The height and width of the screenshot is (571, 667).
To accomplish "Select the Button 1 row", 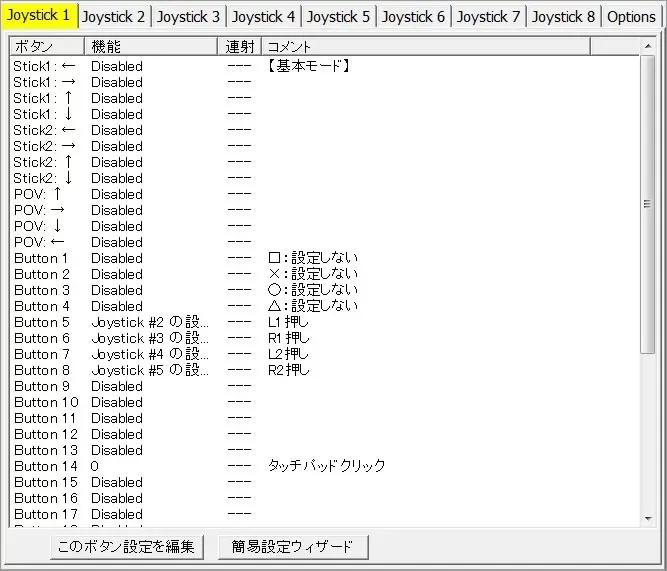I will pyautogui.click(x=324, y=258).
